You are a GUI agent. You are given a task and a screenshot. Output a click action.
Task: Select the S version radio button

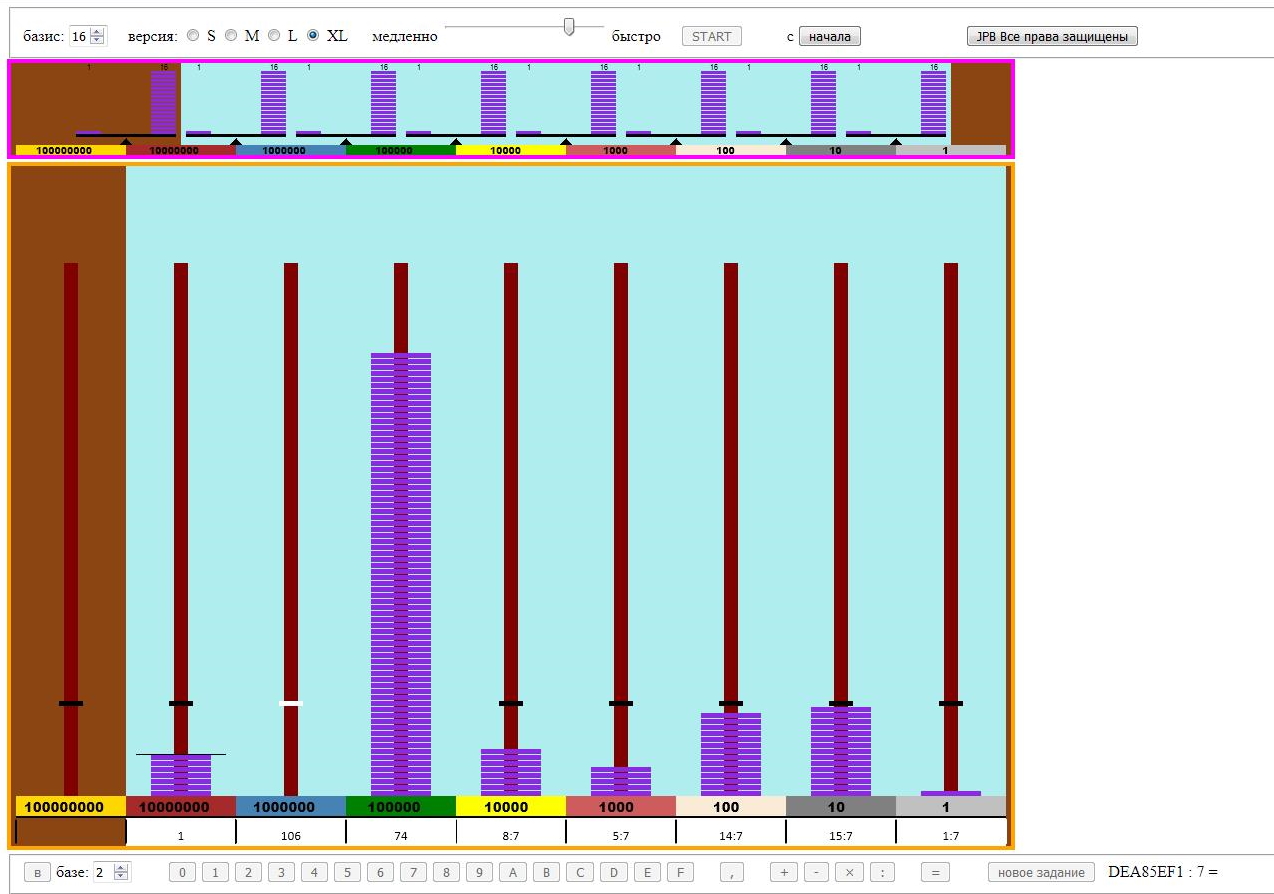pyautogui.click(x=193, y=36)
